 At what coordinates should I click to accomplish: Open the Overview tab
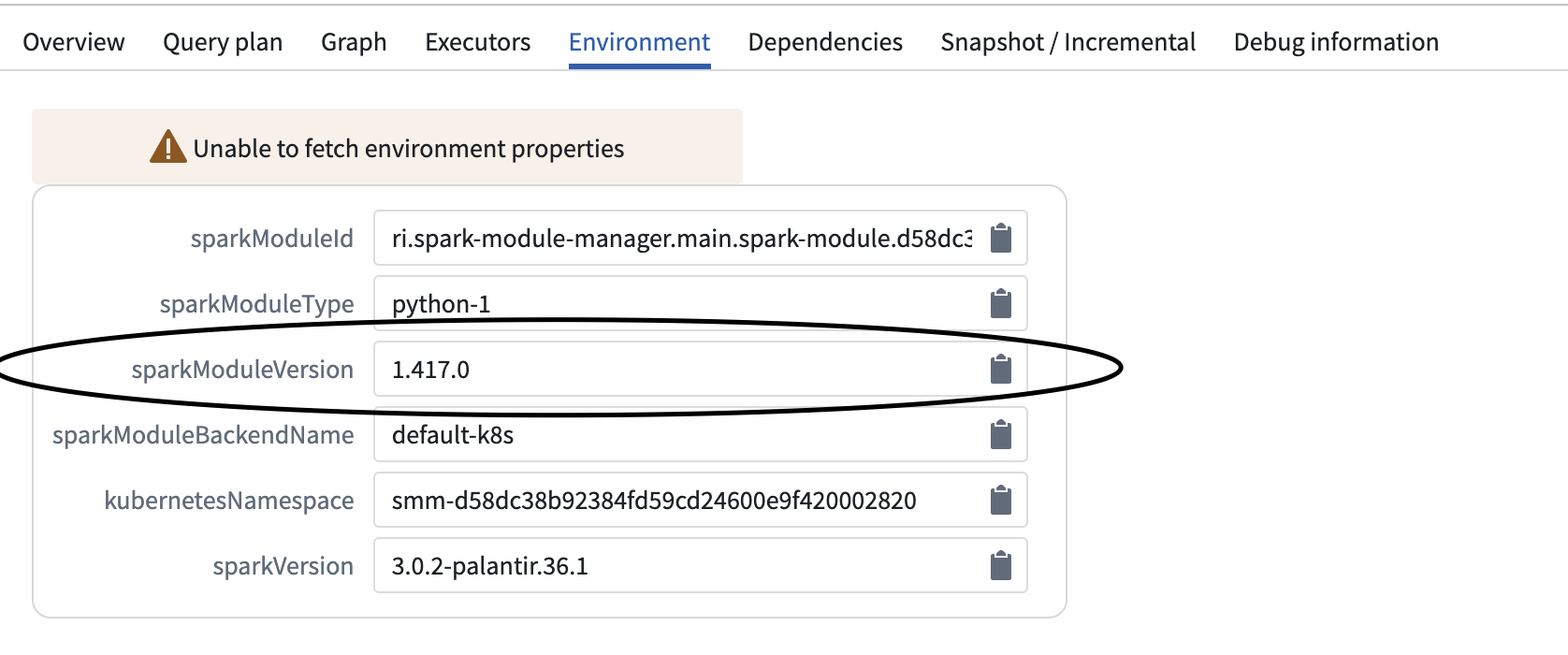(74, 42)
